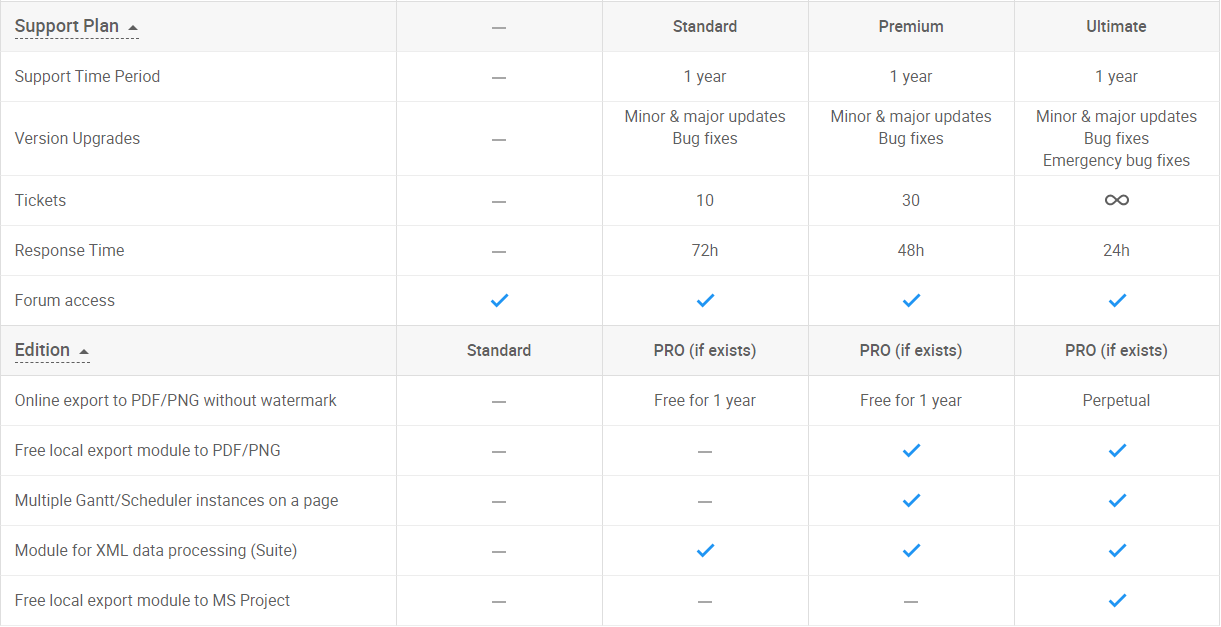Click Forum access checkmark under Ultimate
Screen dimensions: 1221x627
1117,300
